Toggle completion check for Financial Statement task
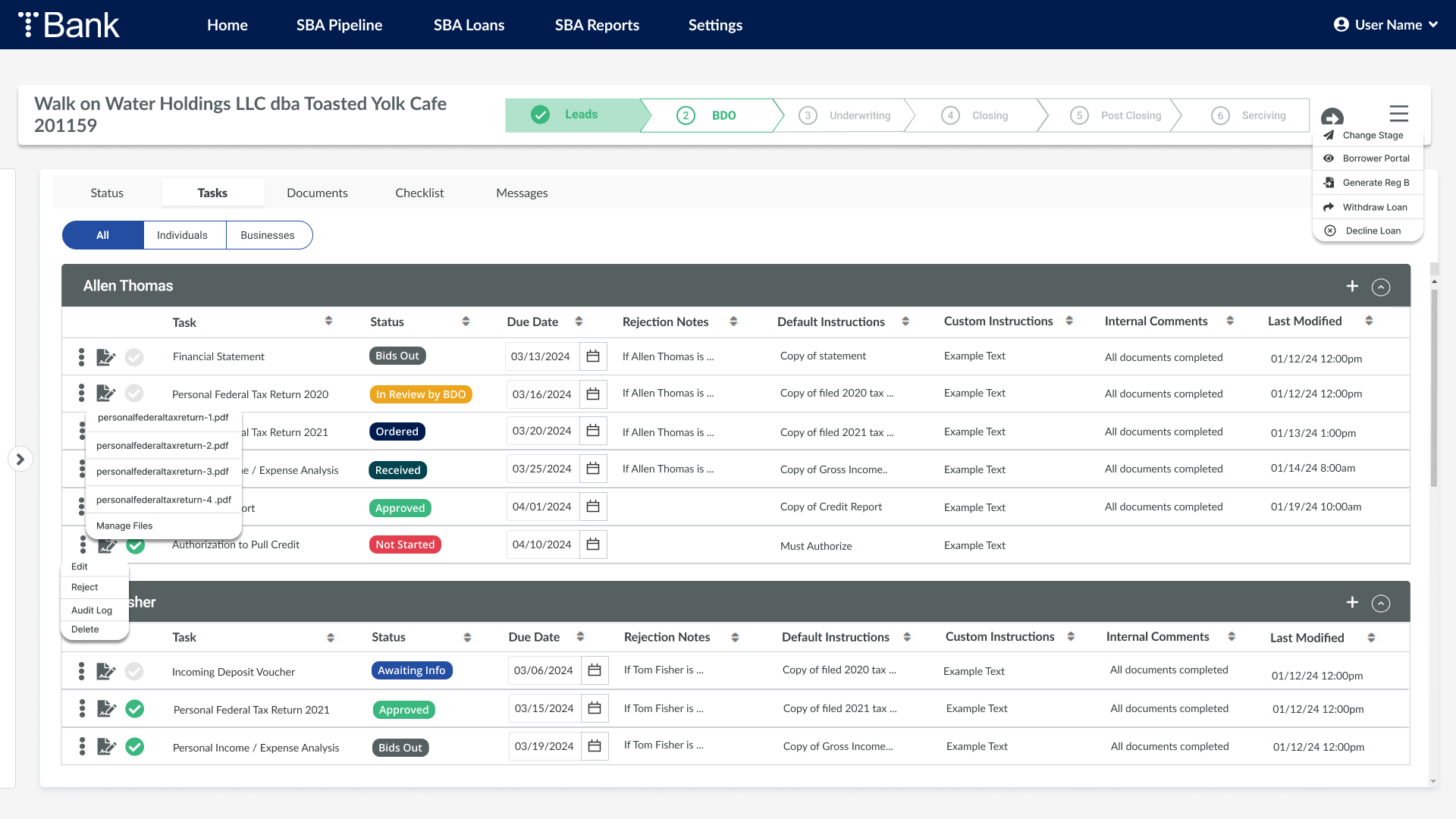This screenshot has width=1456, height=819. coord(134,357)
